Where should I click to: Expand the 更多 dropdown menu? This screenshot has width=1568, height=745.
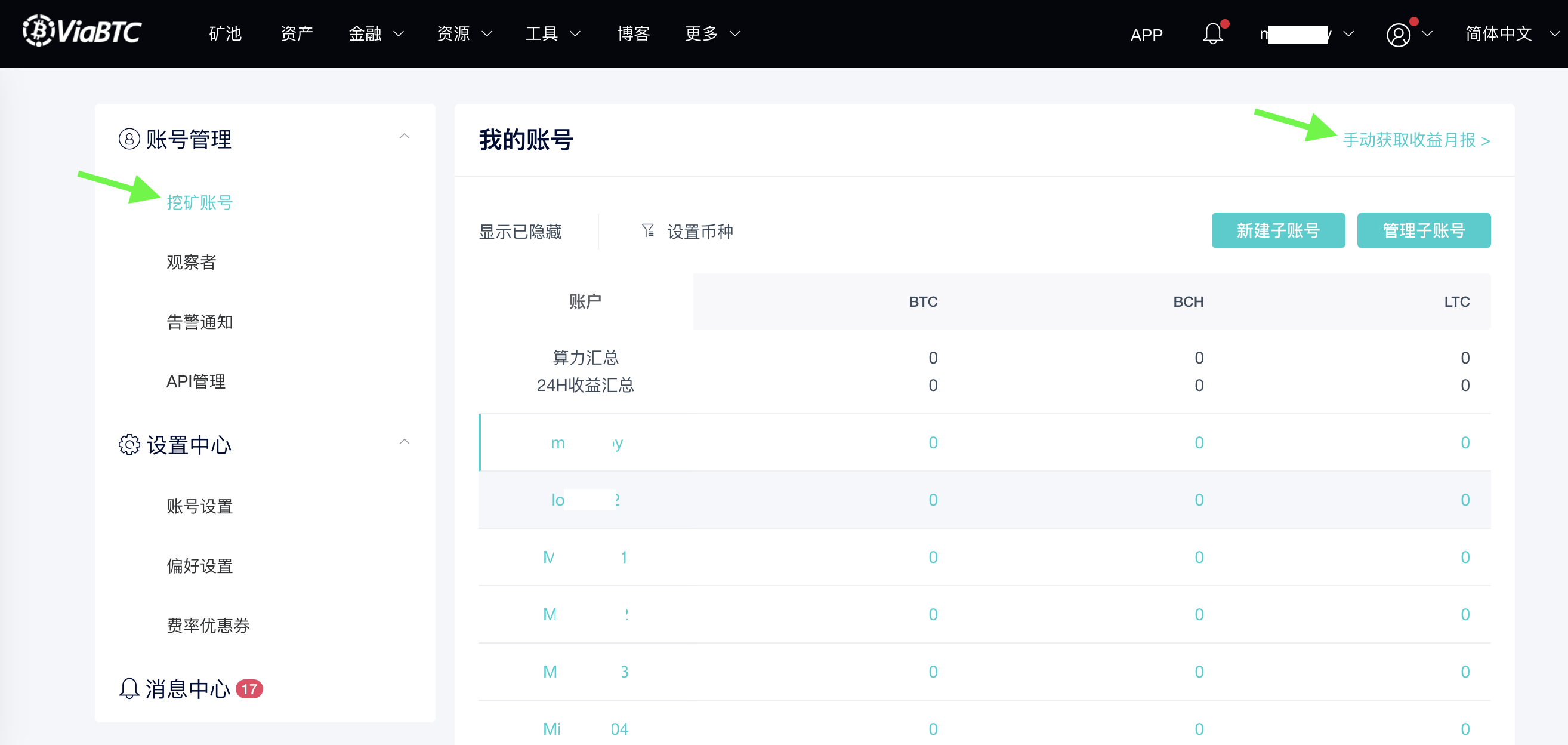pos(713,33)
